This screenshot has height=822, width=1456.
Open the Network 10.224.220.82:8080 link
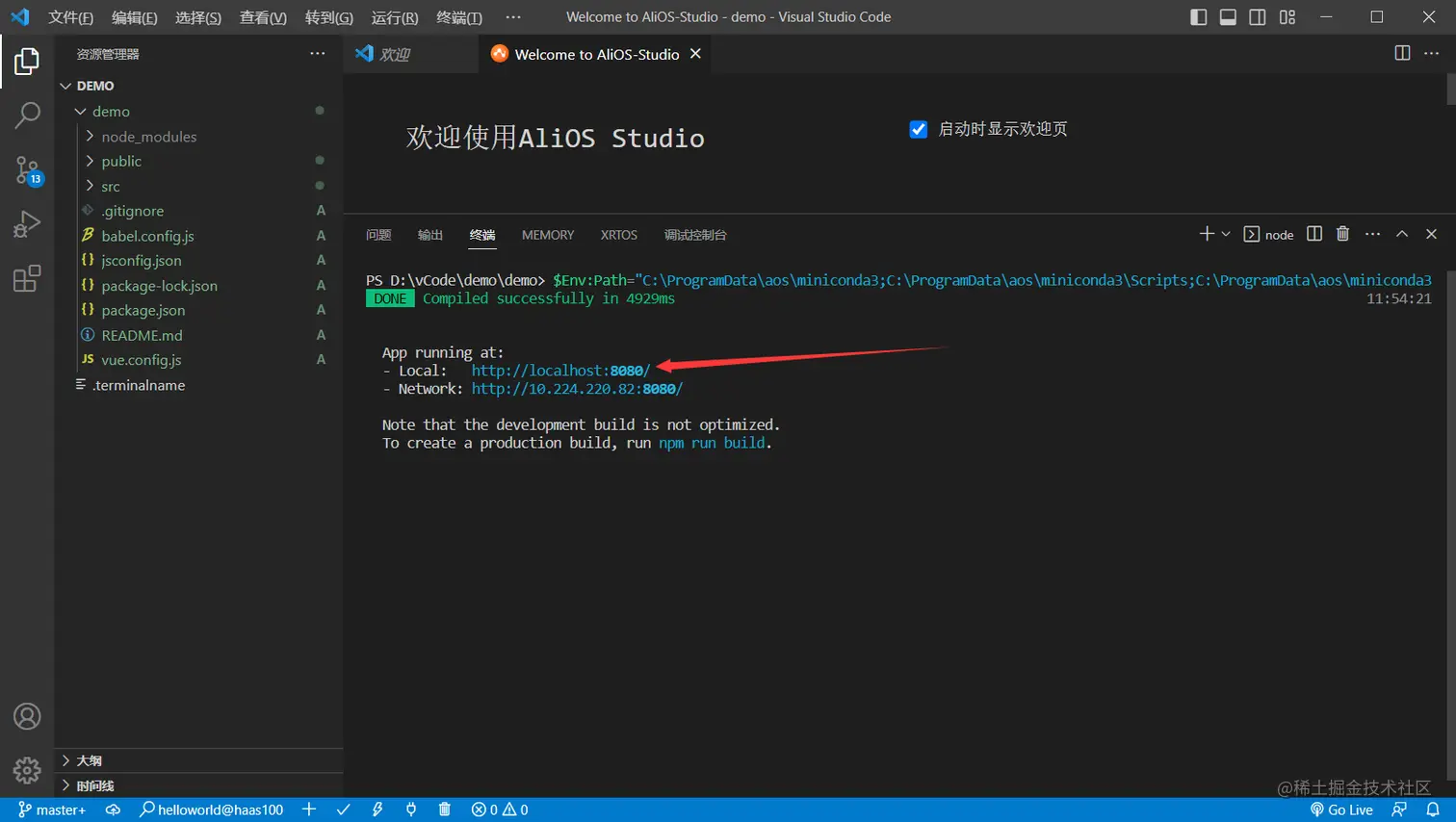point(577,389)
